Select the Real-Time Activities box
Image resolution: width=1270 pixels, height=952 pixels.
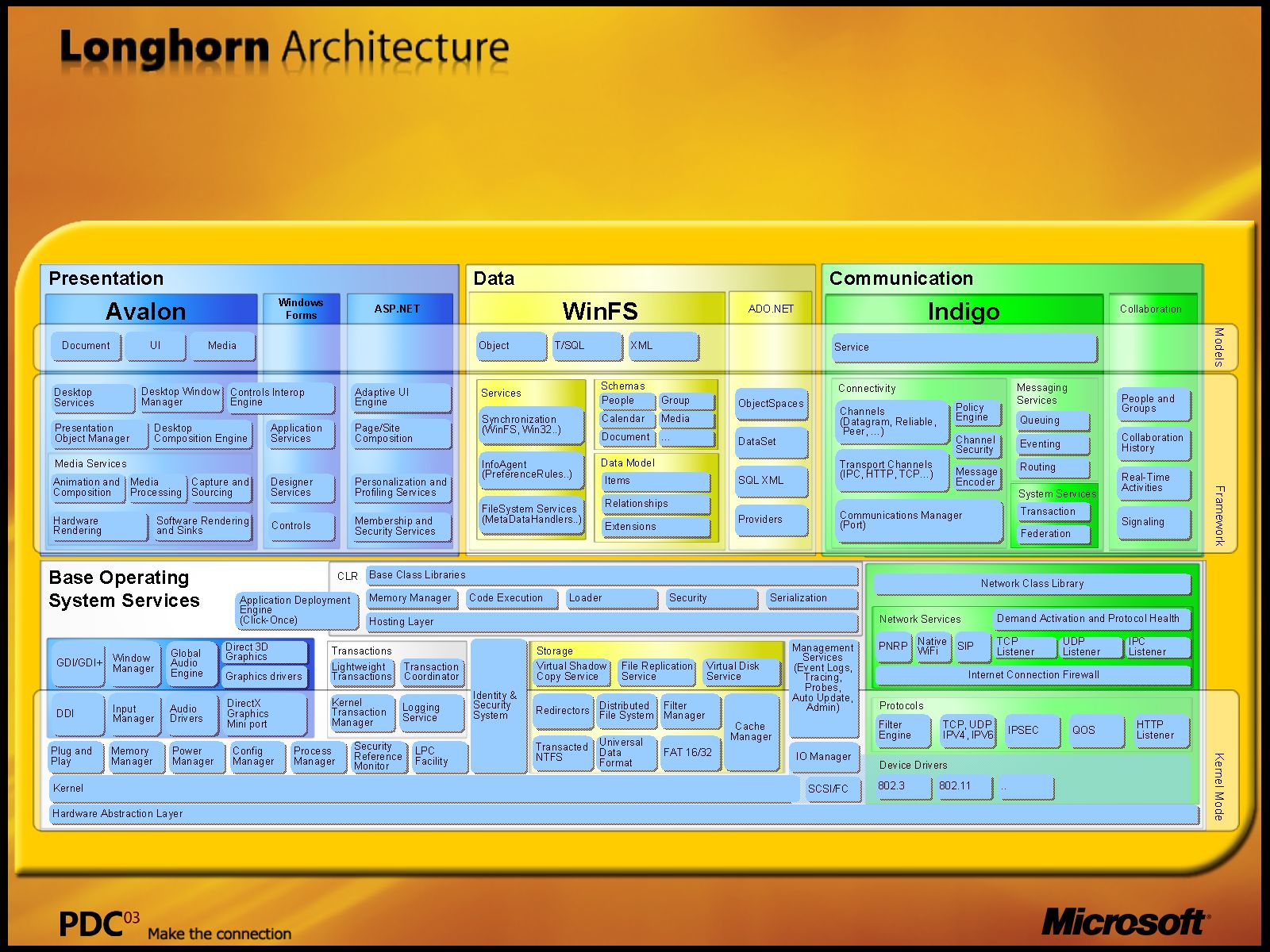coord(1153,482)
